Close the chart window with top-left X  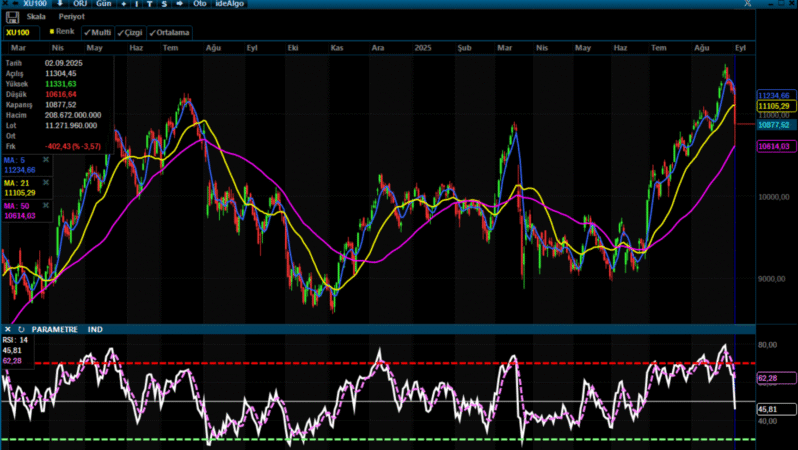tap(5, 4)
